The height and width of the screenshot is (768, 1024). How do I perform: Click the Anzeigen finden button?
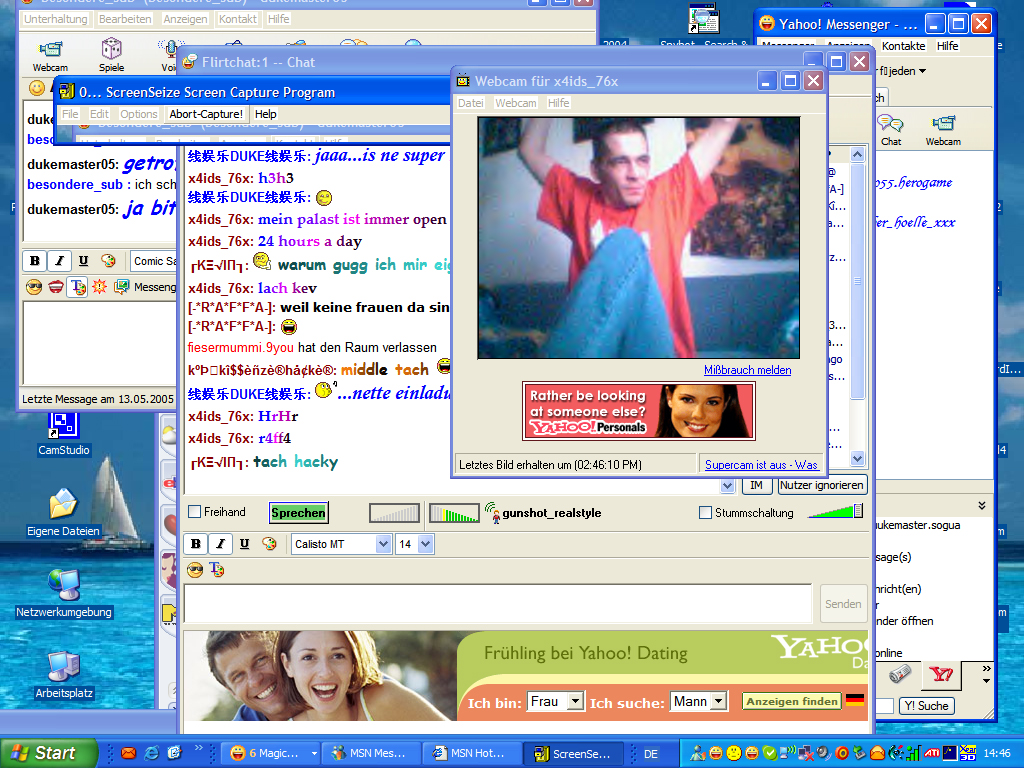[792, 701]
